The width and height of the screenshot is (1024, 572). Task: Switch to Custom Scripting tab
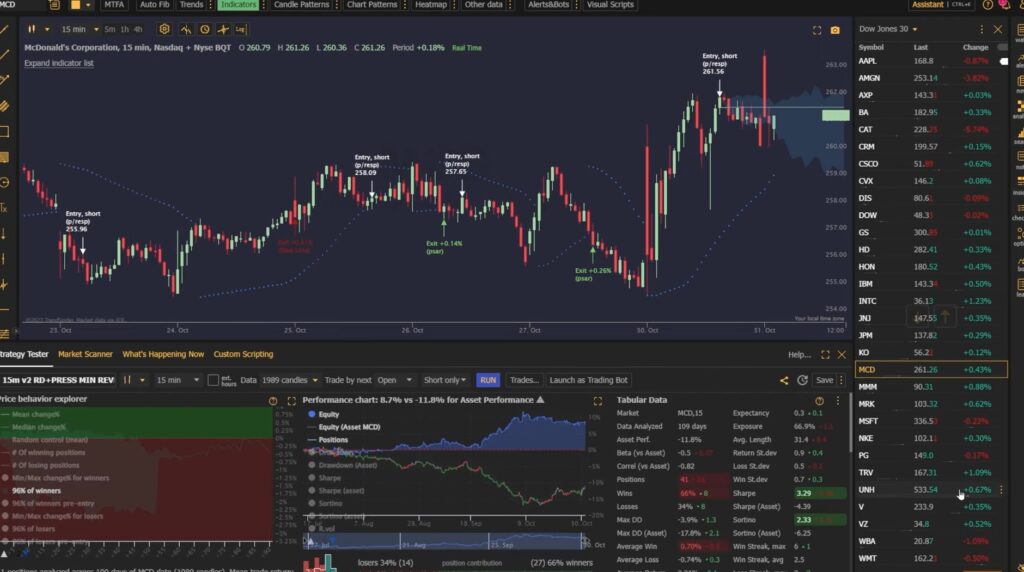(x=243, y=355)
